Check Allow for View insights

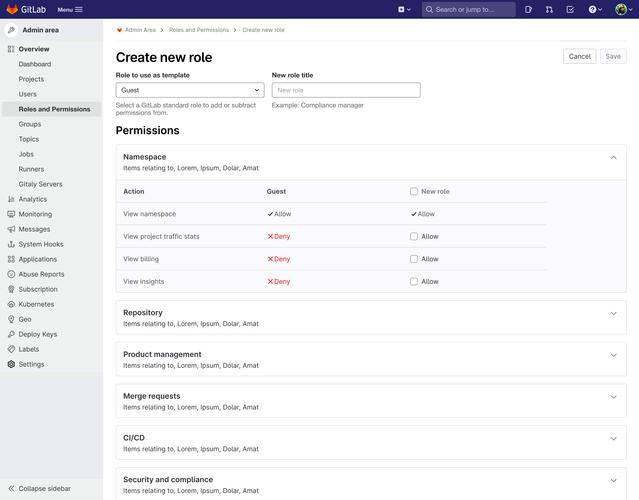414,282
